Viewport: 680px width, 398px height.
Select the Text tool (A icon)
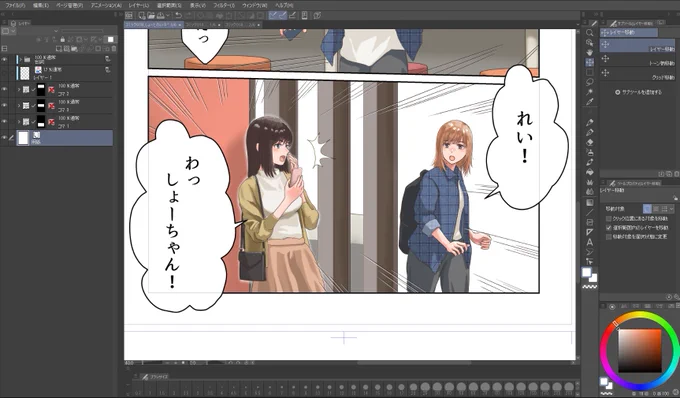click(589, 242)
